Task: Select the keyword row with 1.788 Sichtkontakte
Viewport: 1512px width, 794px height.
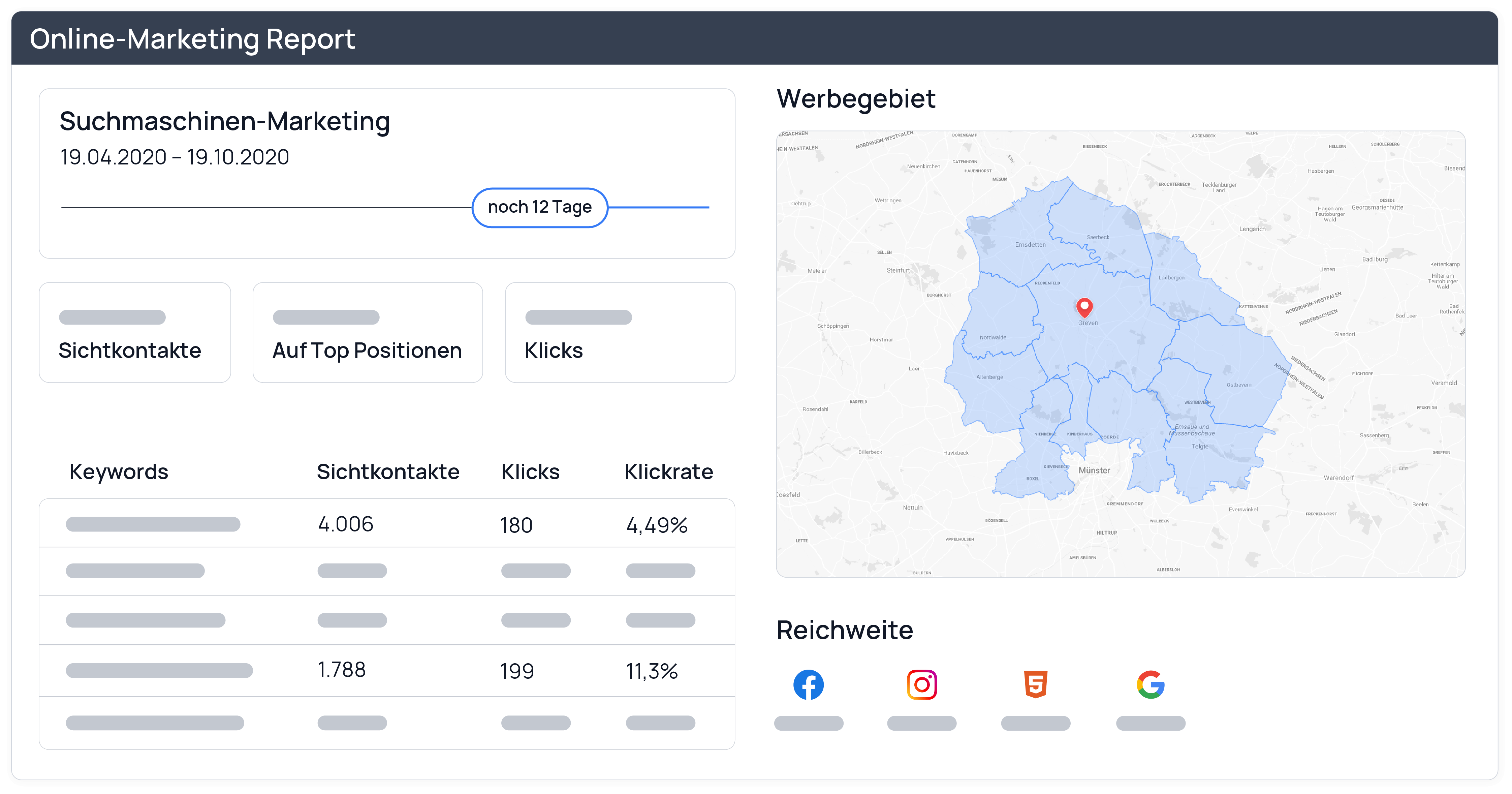Action: [387, 670]
